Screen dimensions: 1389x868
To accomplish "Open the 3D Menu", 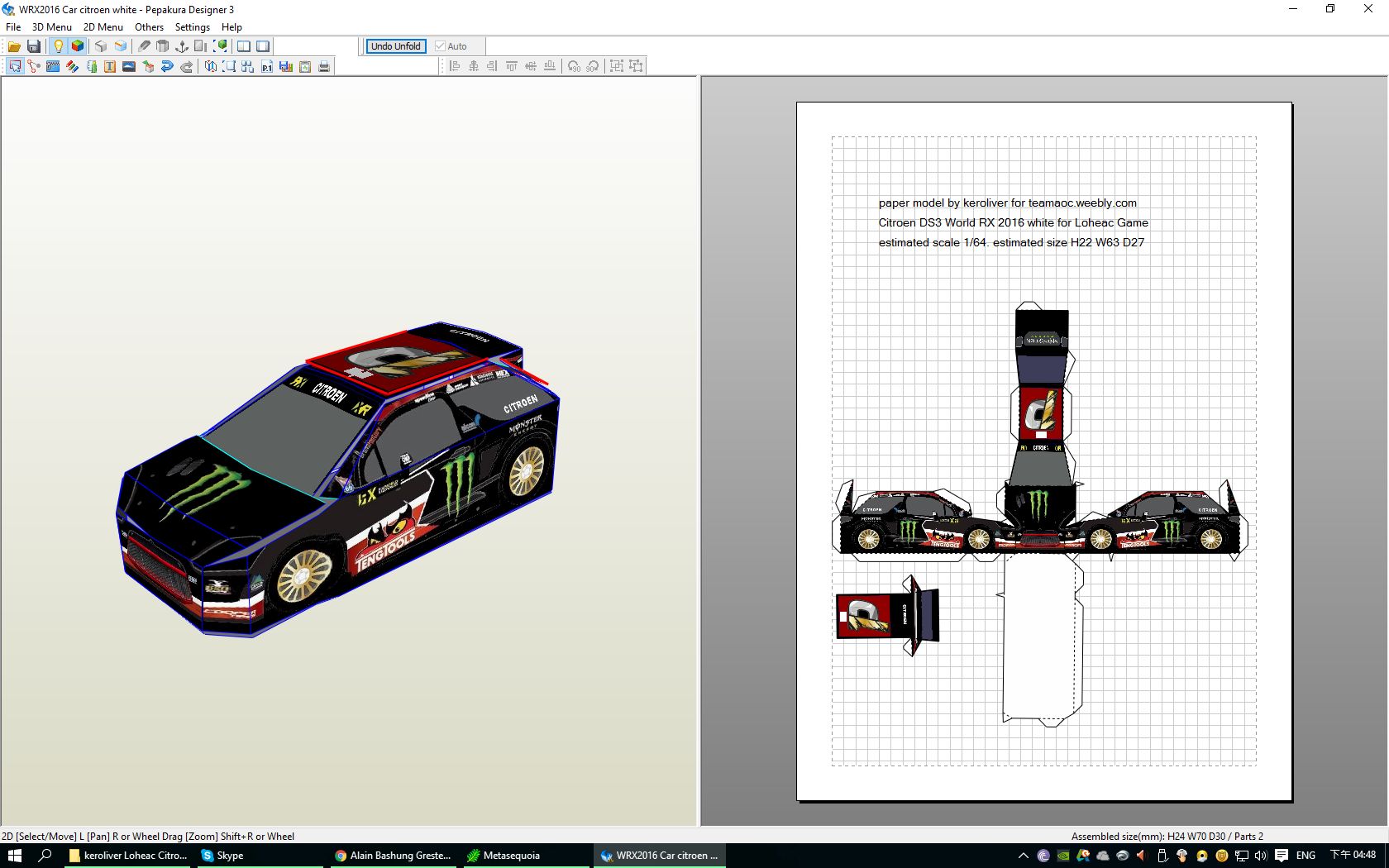I will [x=51, y=27].
